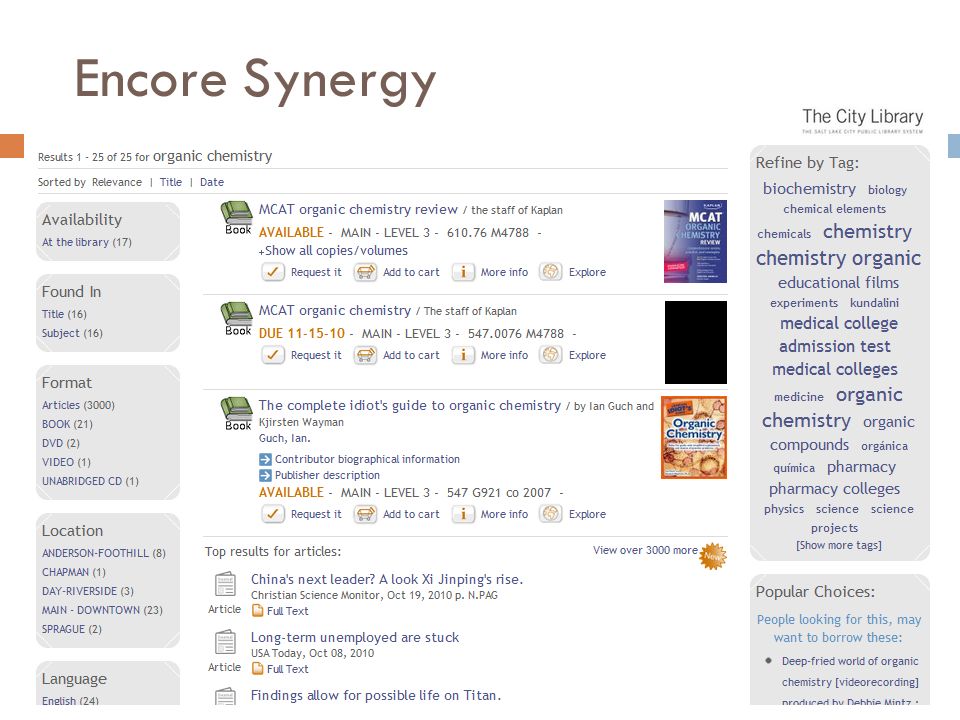Viewport: 960px width, 720px height.
Task: Click the Add to cart icon for the complete idiot's guide
Action: tap(365, 514)
